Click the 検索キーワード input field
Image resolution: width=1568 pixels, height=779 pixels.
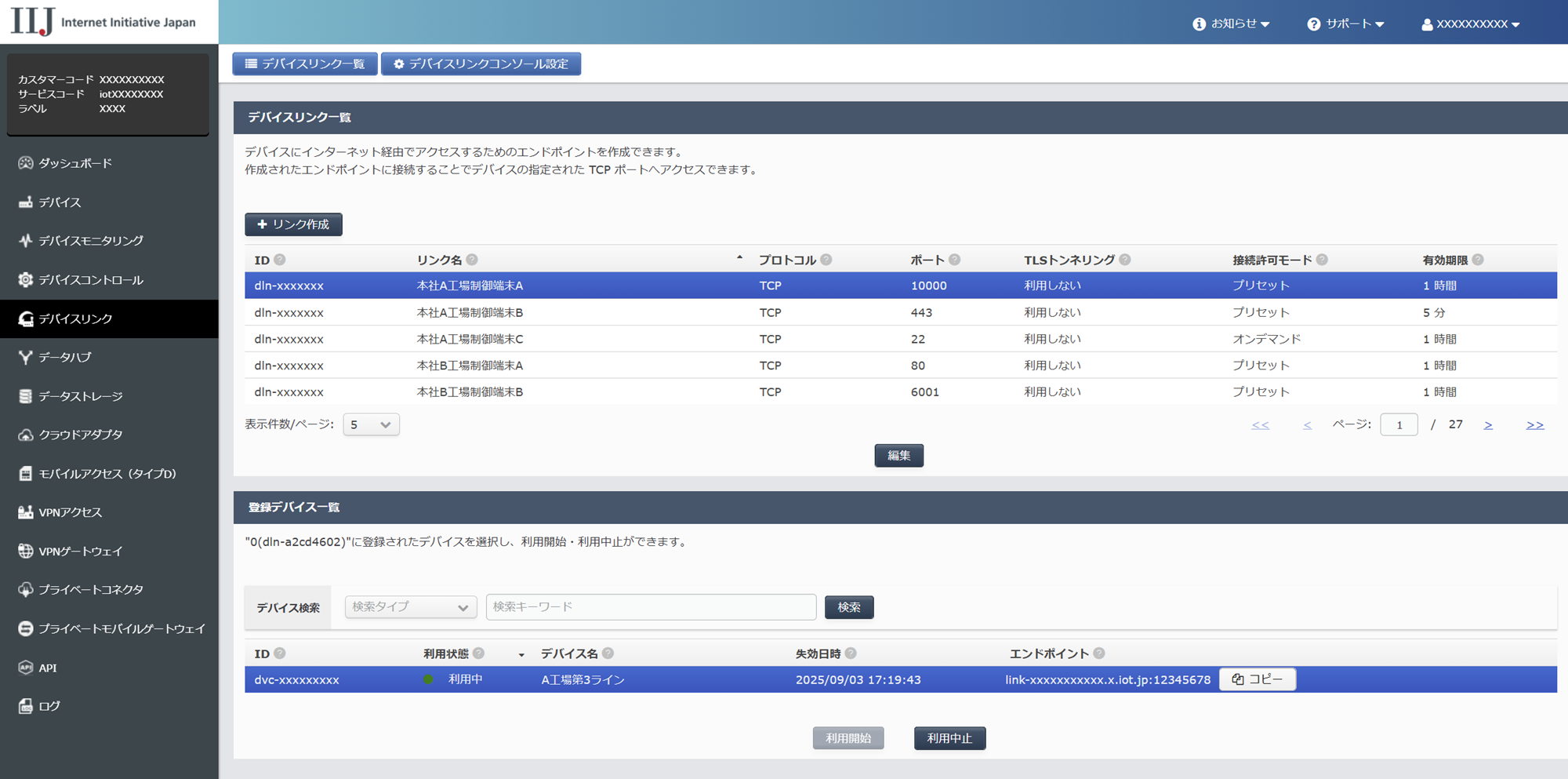651,607
